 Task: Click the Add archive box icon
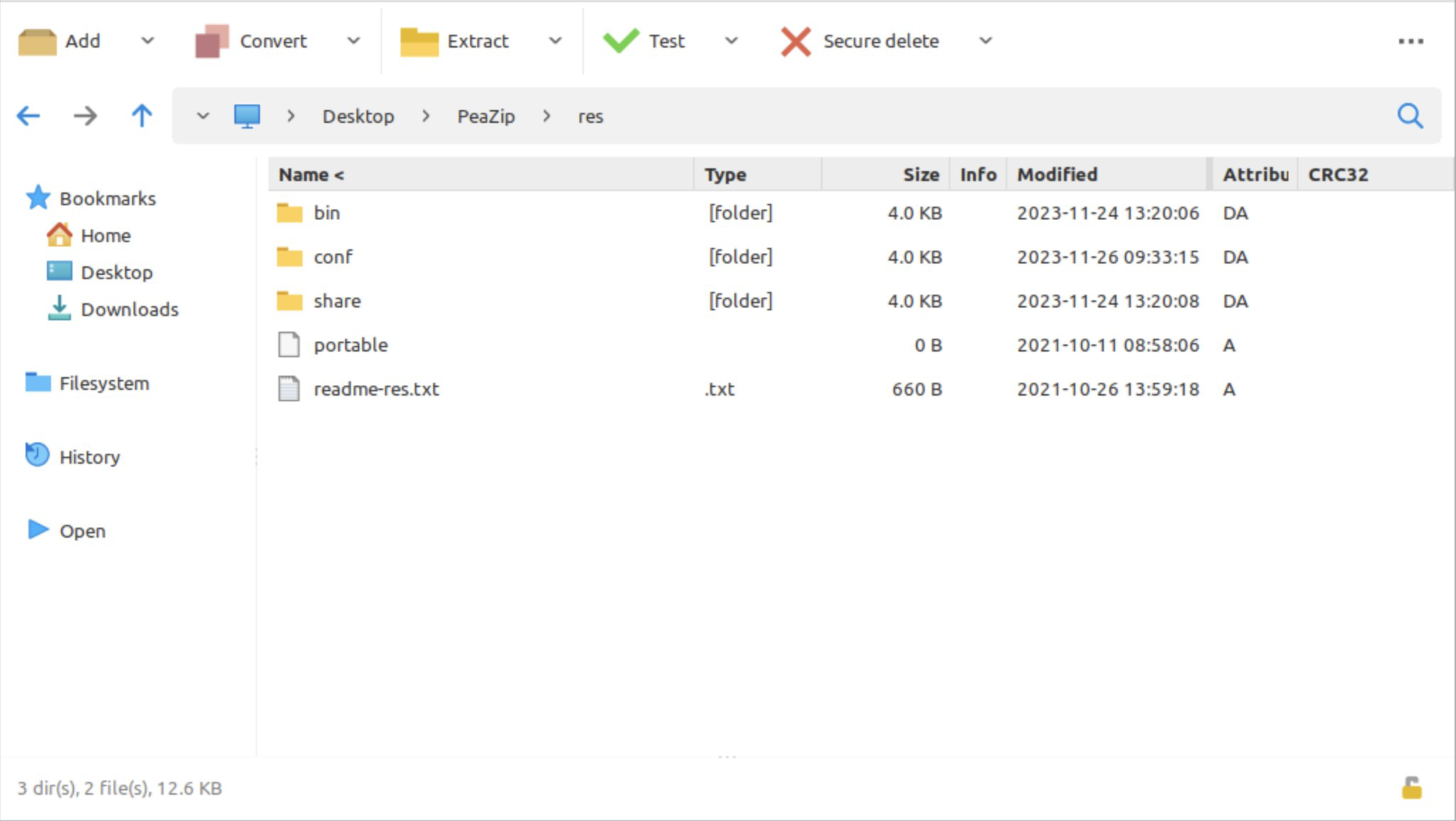37,41
